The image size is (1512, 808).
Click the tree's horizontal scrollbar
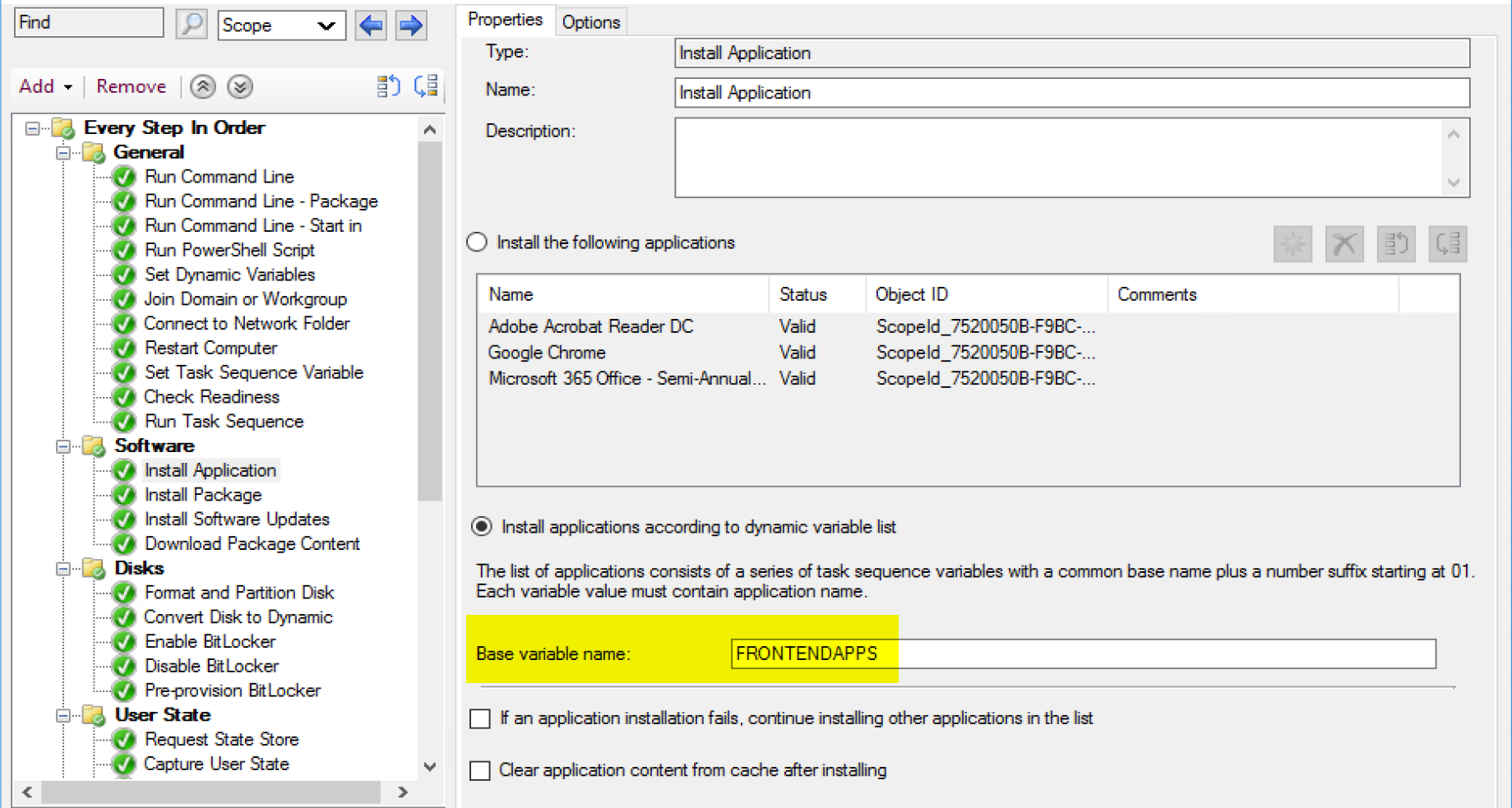(x=210, y=792)
